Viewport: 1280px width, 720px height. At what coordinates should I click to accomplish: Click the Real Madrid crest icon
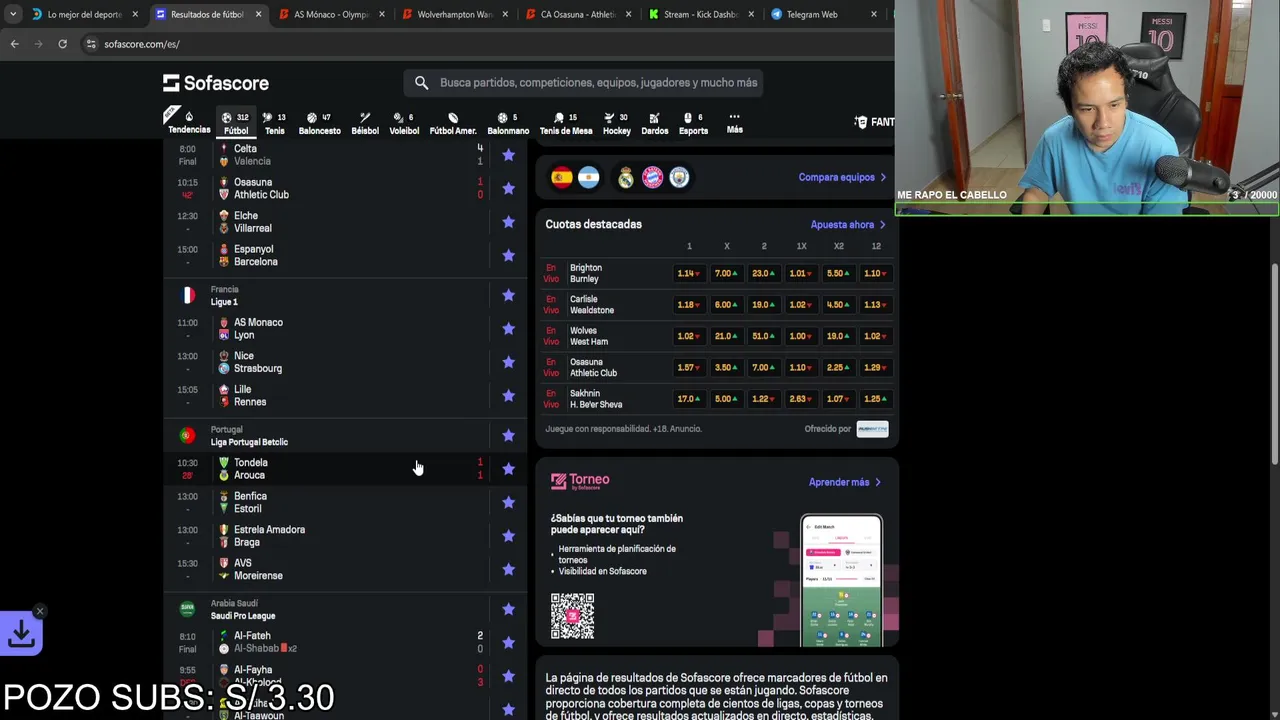pyautogui.click(x=626, y=178)
